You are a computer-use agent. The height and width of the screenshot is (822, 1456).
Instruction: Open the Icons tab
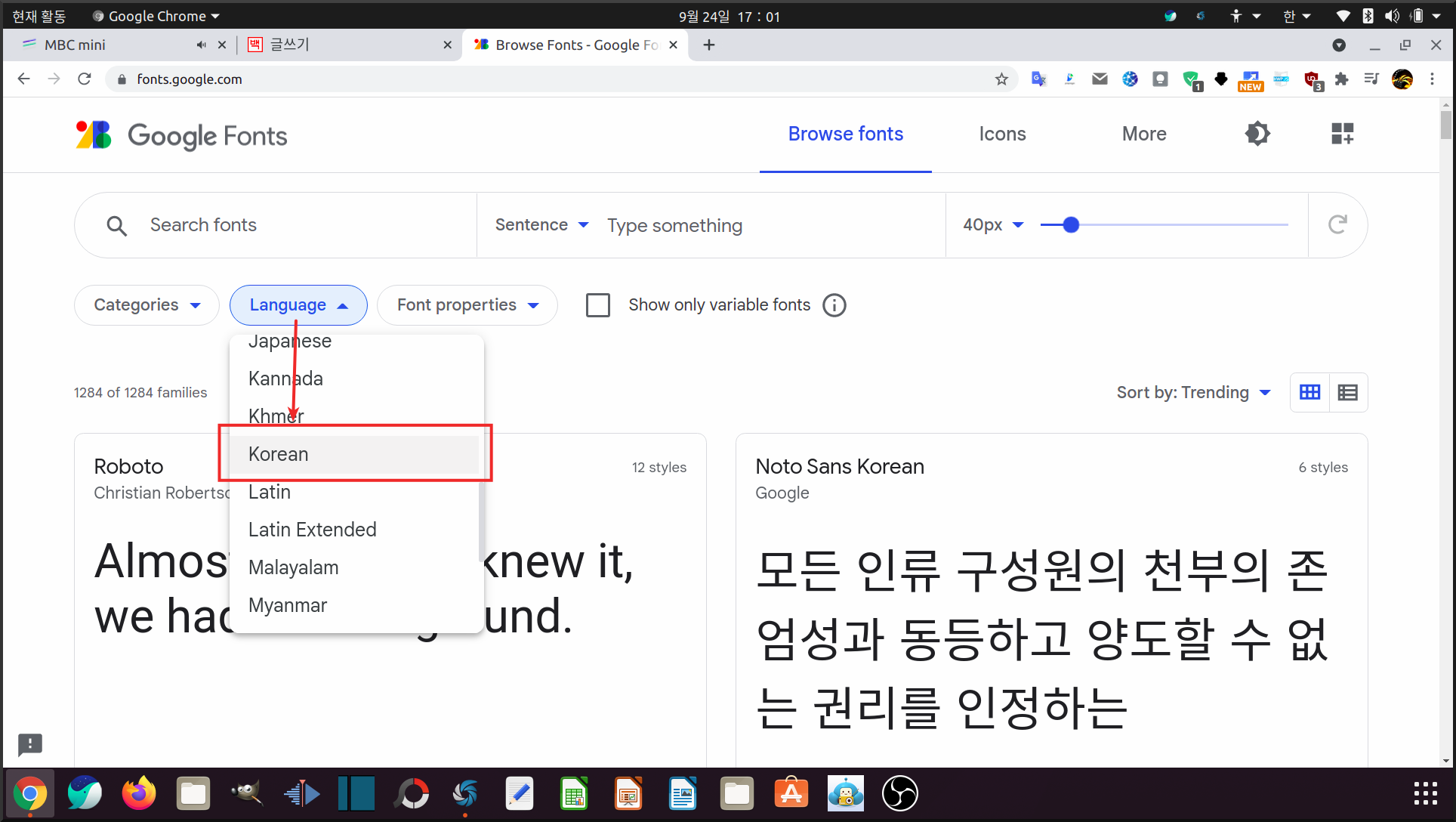[1002, 134]
